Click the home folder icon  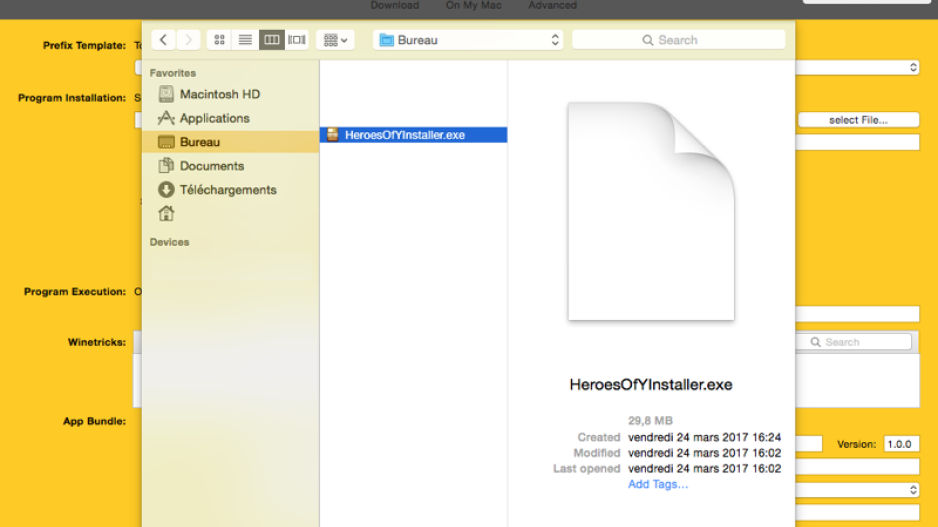[x=166, y=213]
